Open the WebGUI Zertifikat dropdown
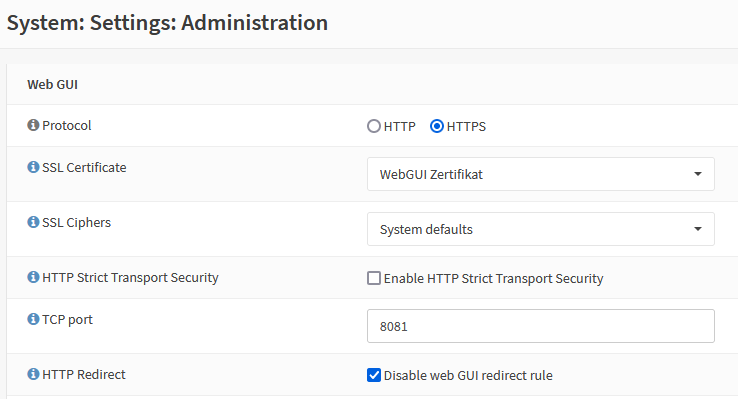The height and width of the screenshot is (399, 738). (541, 174)
